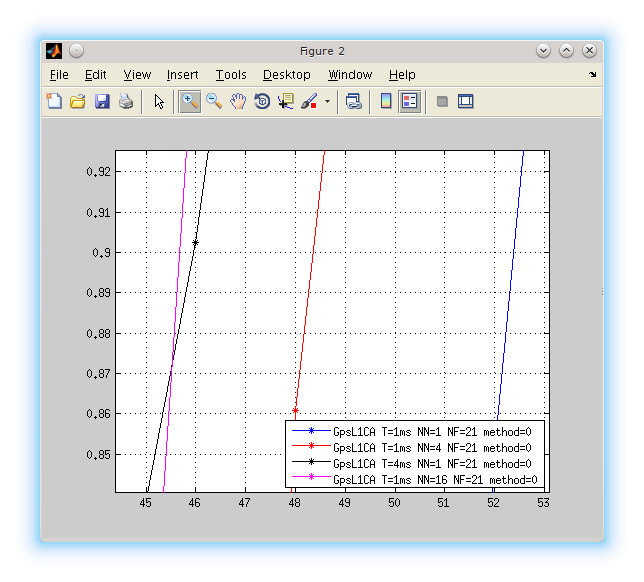Save the figure with the floppy icon
Viewport: 644px width, 582px height.
pos(102,101)
